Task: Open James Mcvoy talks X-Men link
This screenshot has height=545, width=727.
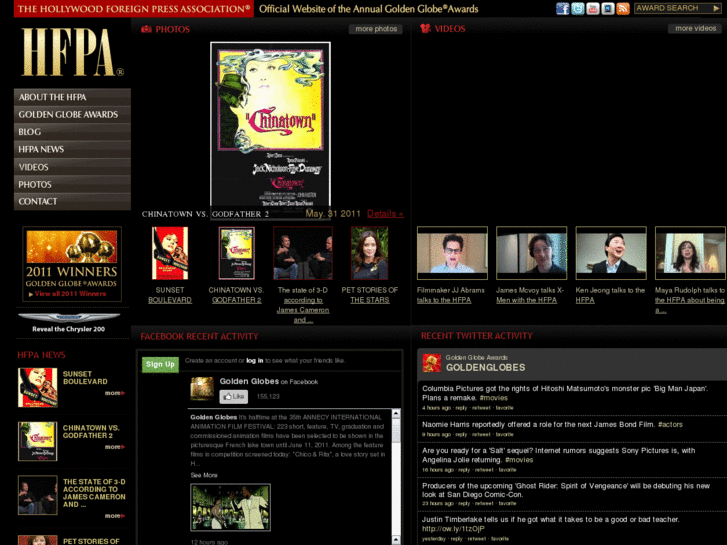Action: click(x=530, y=295)
